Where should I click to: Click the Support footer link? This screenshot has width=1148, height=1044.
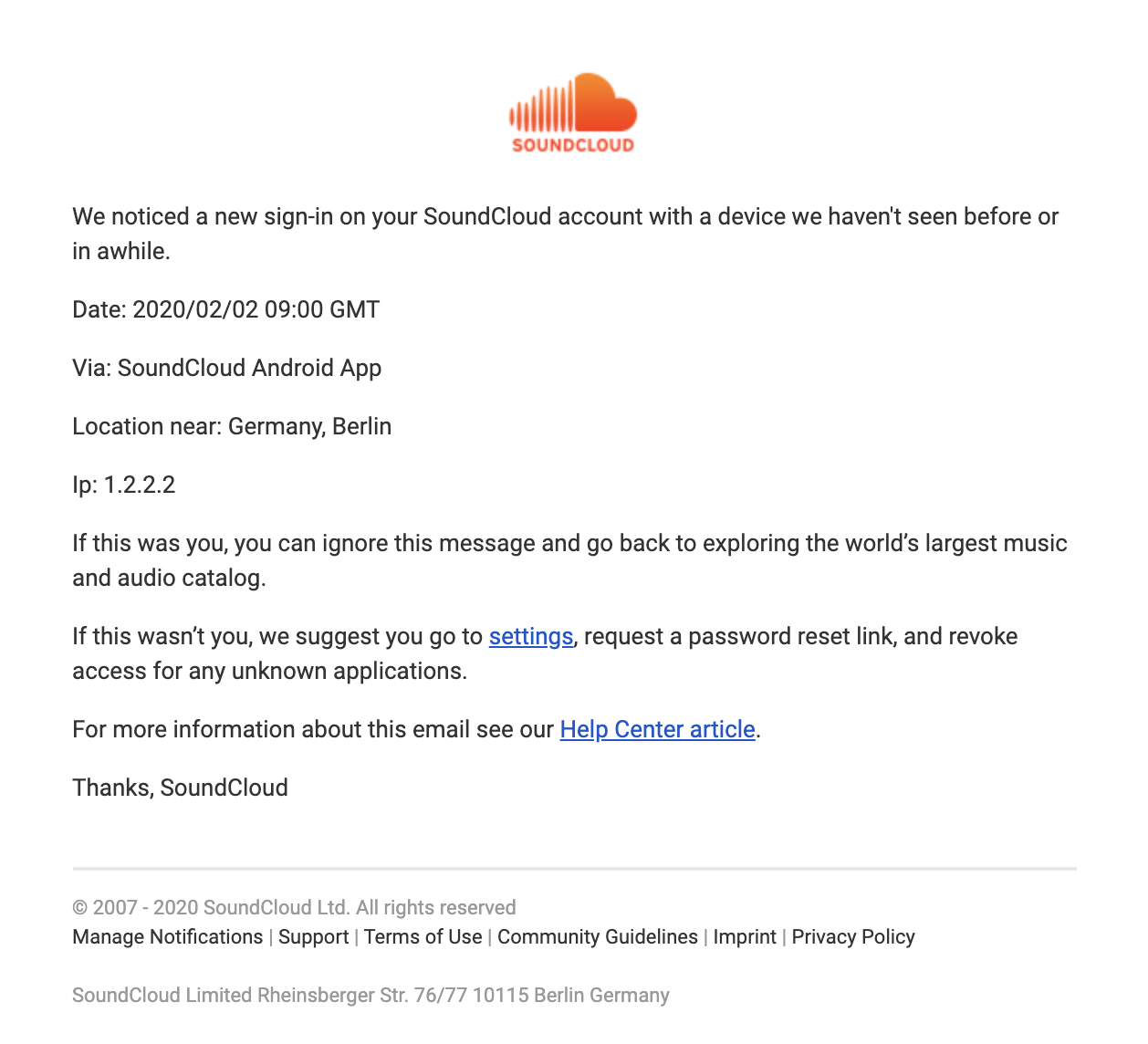click(313, 937)
